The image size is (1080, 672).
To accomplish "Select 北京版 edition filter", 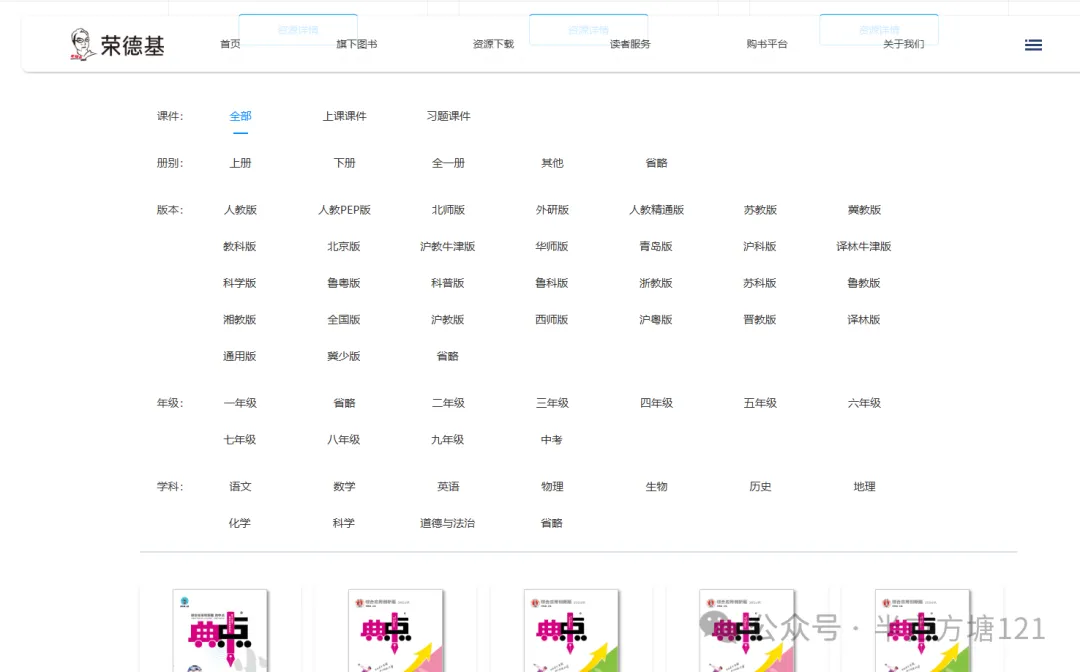I will 344,246.
